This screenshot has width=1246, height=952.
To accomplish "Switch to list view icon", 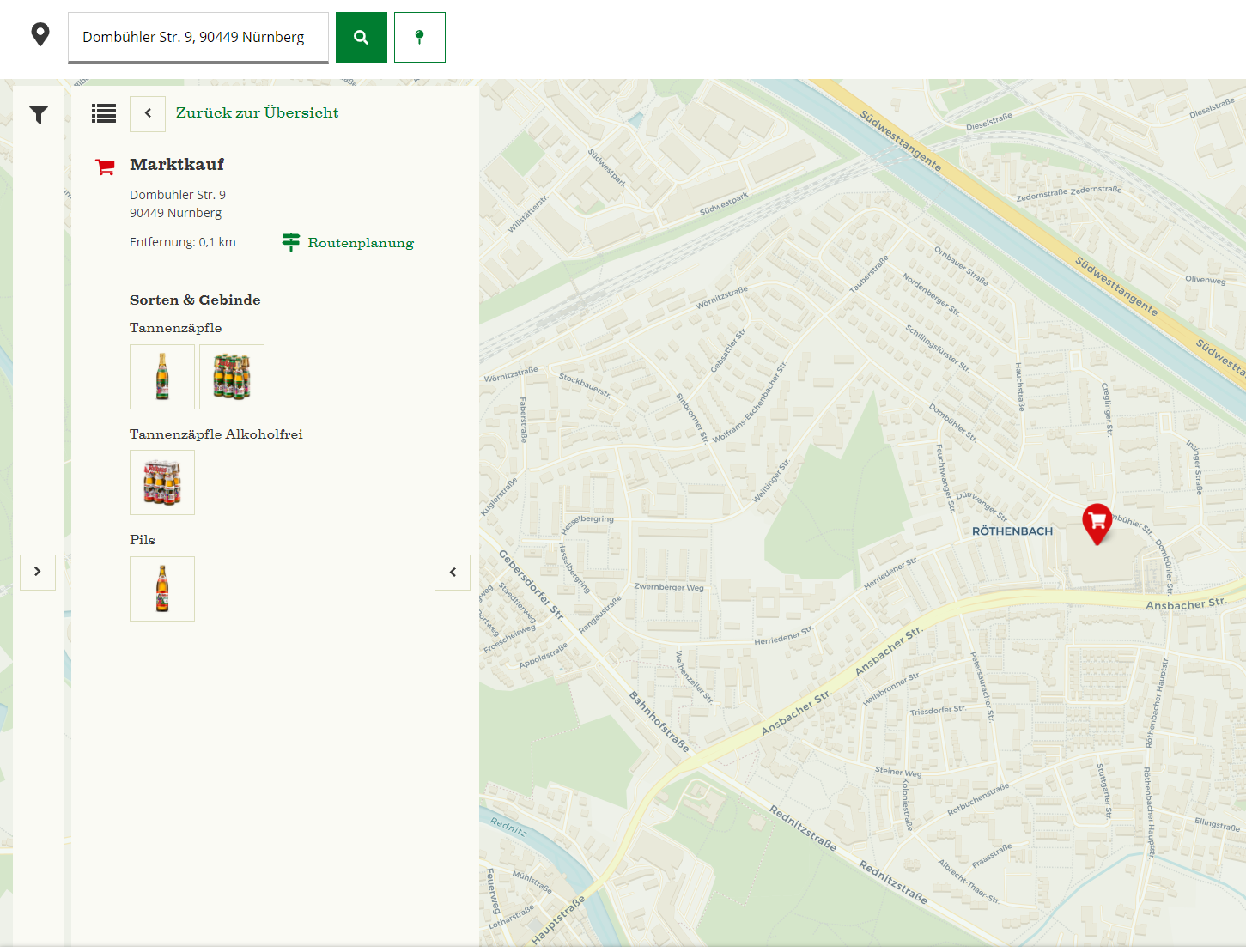I will pyautogui.click(x=104, y=113).
